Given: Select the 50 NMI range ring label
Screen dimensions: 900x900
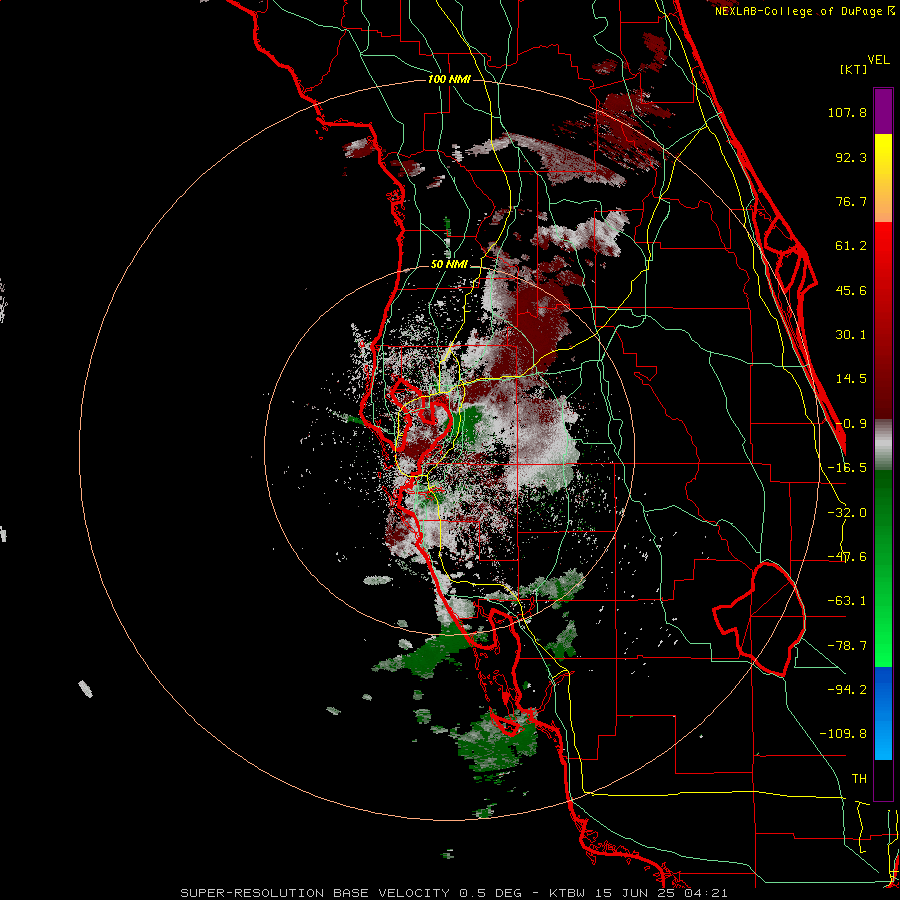Looking at the screenshot, I should pos(449,265).
